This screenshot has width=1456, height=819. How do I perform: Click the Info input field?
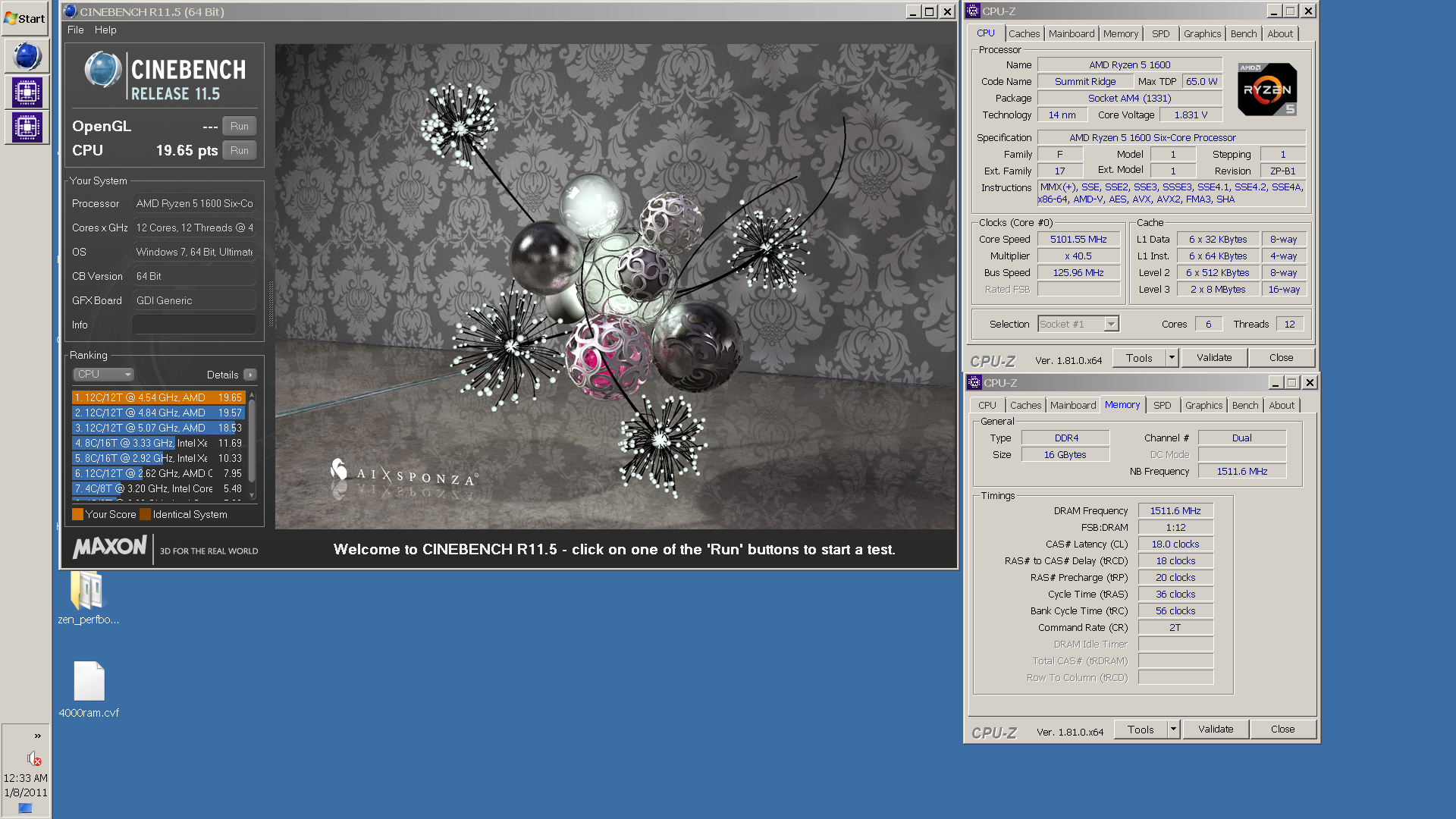click(194, 325)
